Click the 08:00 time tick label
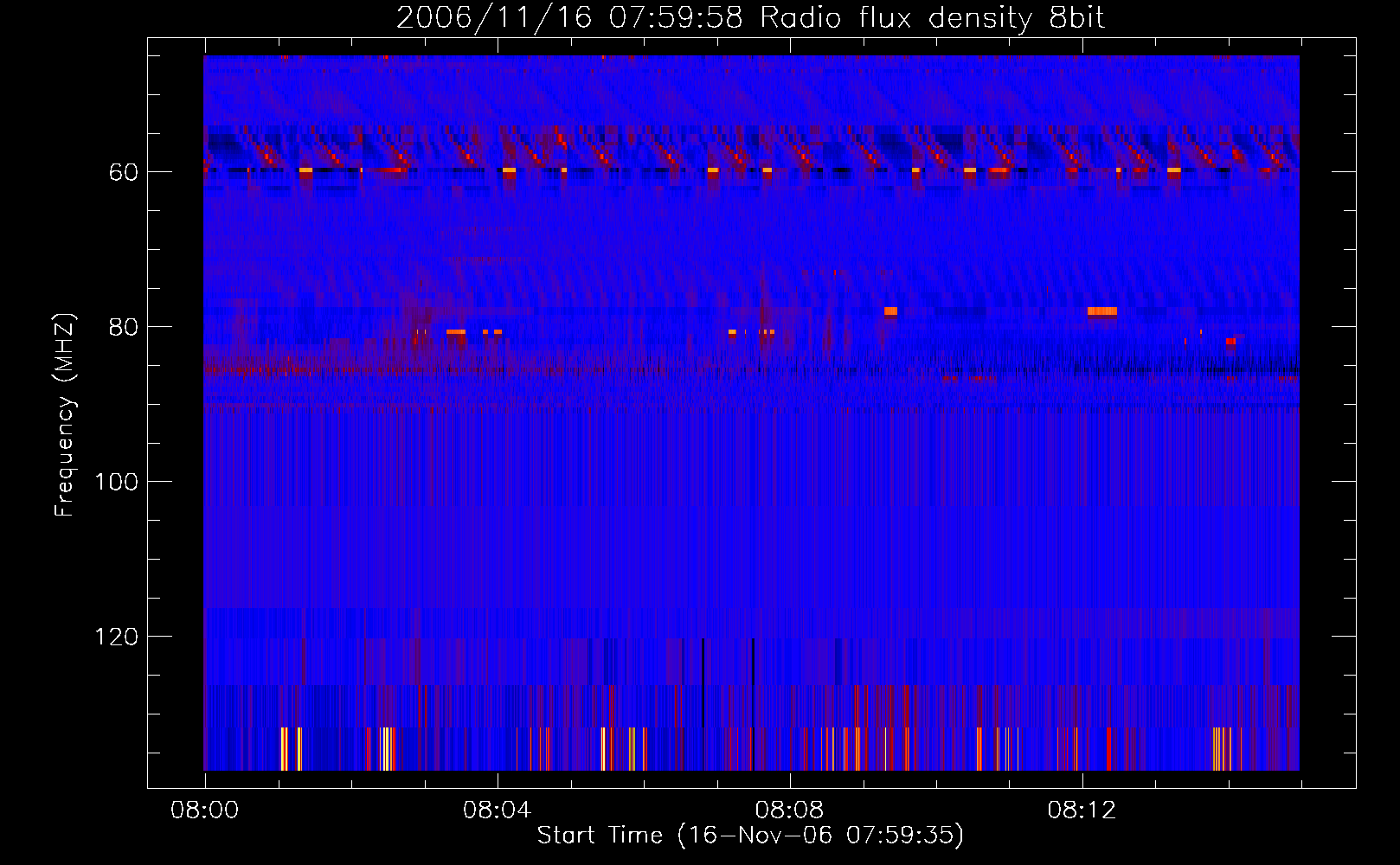 click(204, 811)
